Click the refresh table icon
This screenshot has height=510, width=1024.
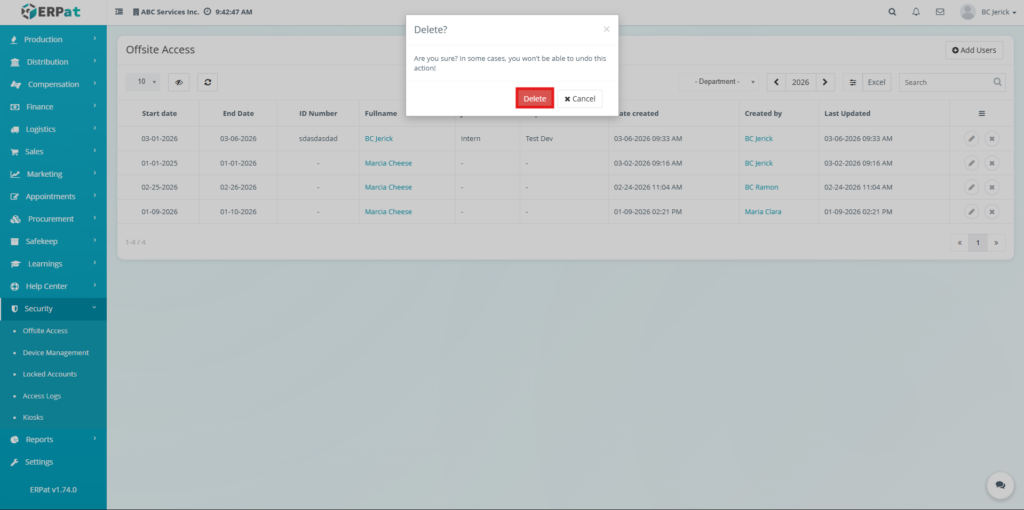[207, 82]
